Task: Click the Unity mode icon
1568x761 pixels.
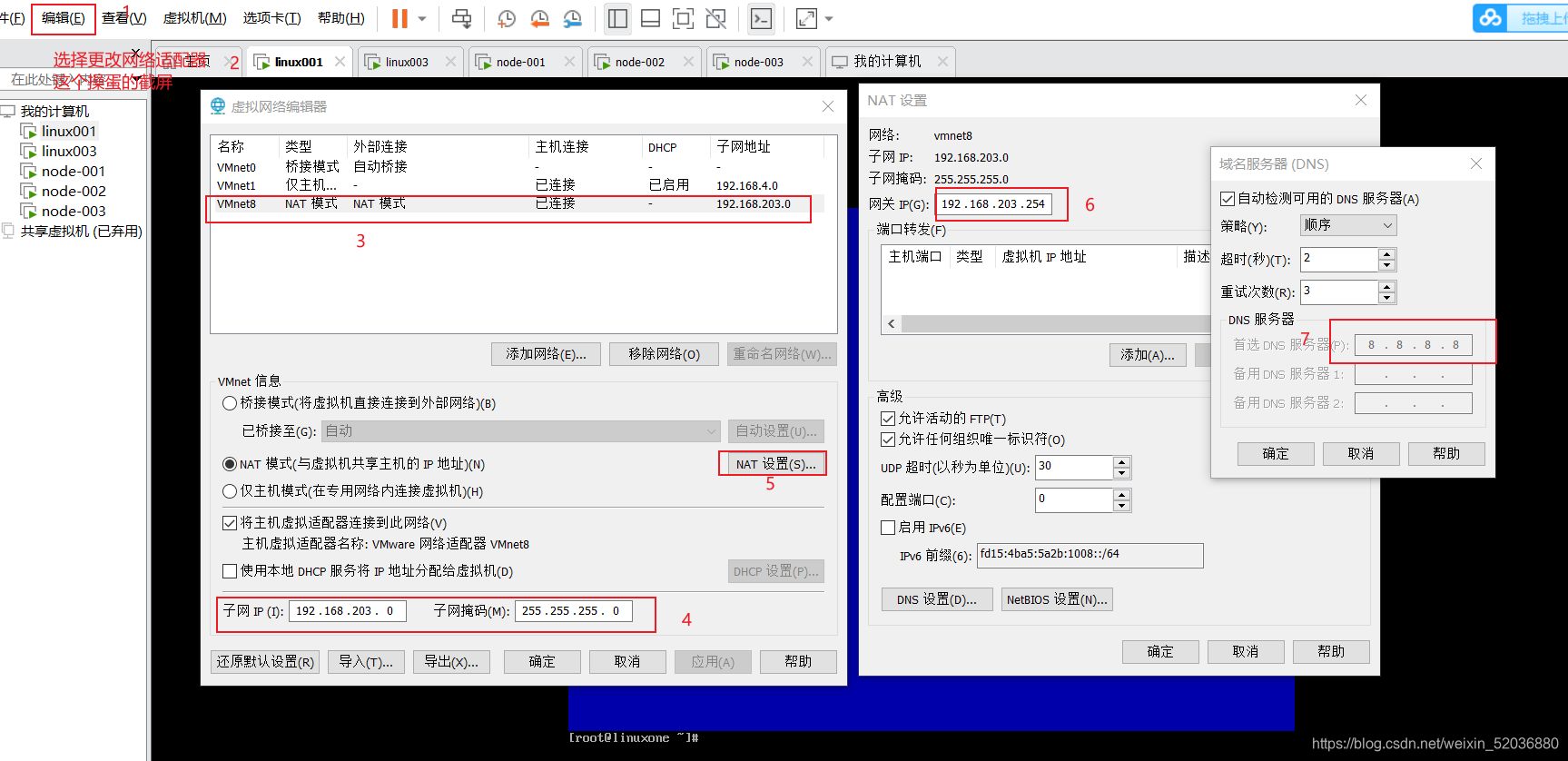Action: pyautogui.click(x=715, y=18)
